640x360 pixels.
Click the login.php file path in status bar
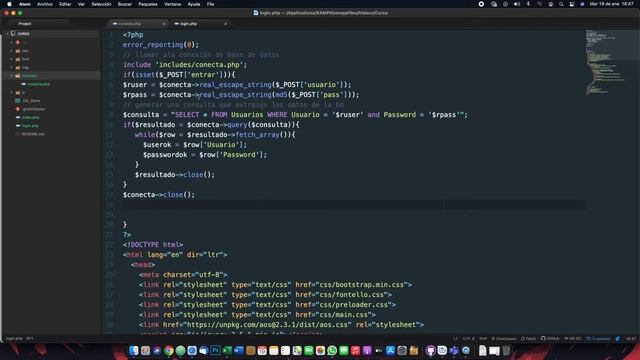coord(14,338)
